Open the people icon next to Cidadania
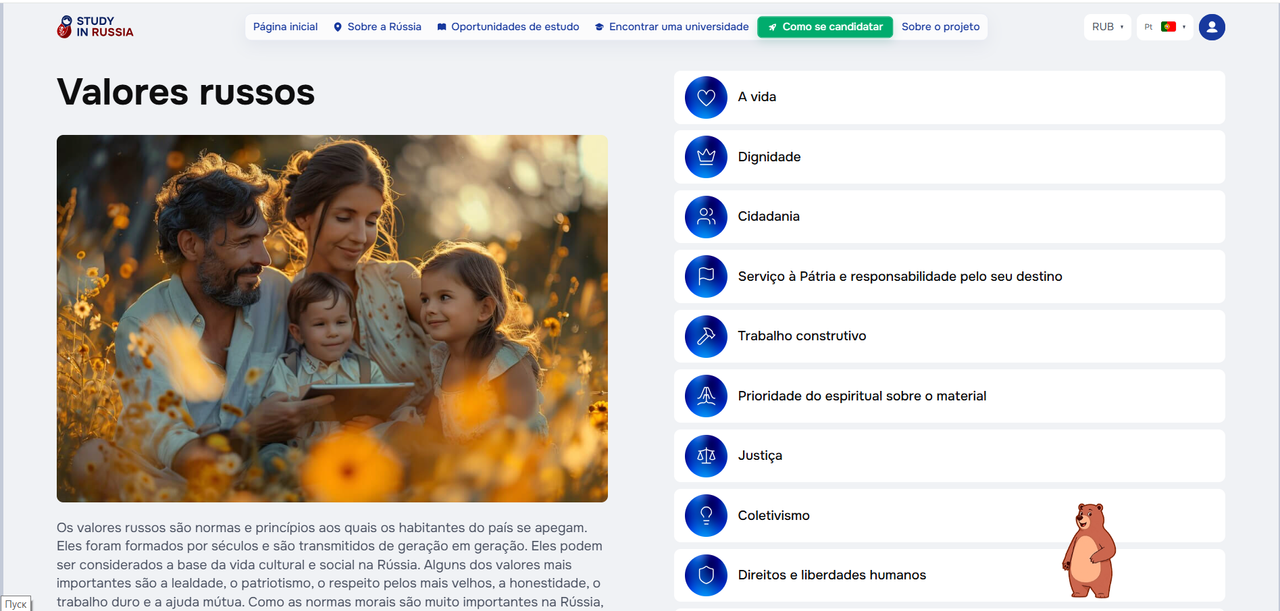The height and width of the screenshot is (611, 1280). (x=706, y=217)
